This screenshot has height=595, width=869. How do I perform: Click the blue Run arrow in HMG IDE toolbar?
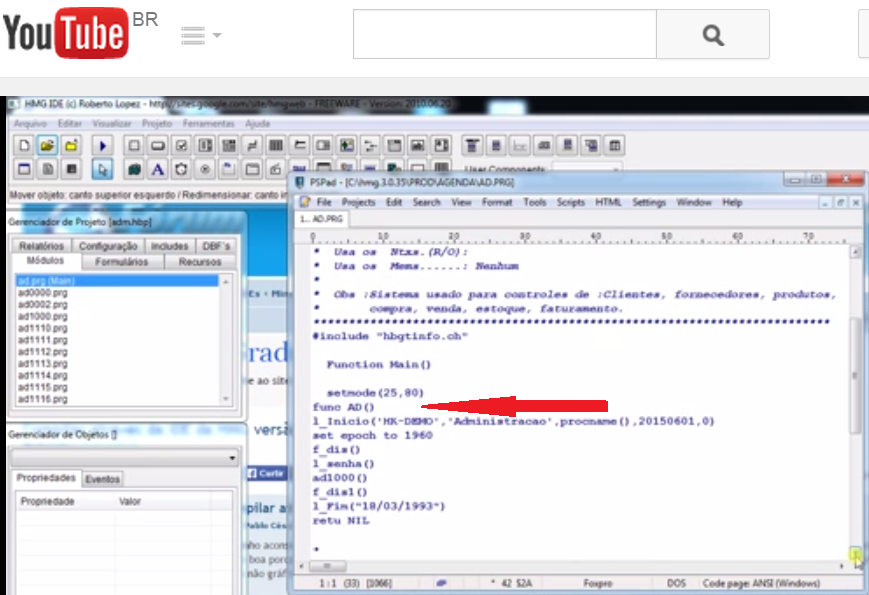click(103, 146)
